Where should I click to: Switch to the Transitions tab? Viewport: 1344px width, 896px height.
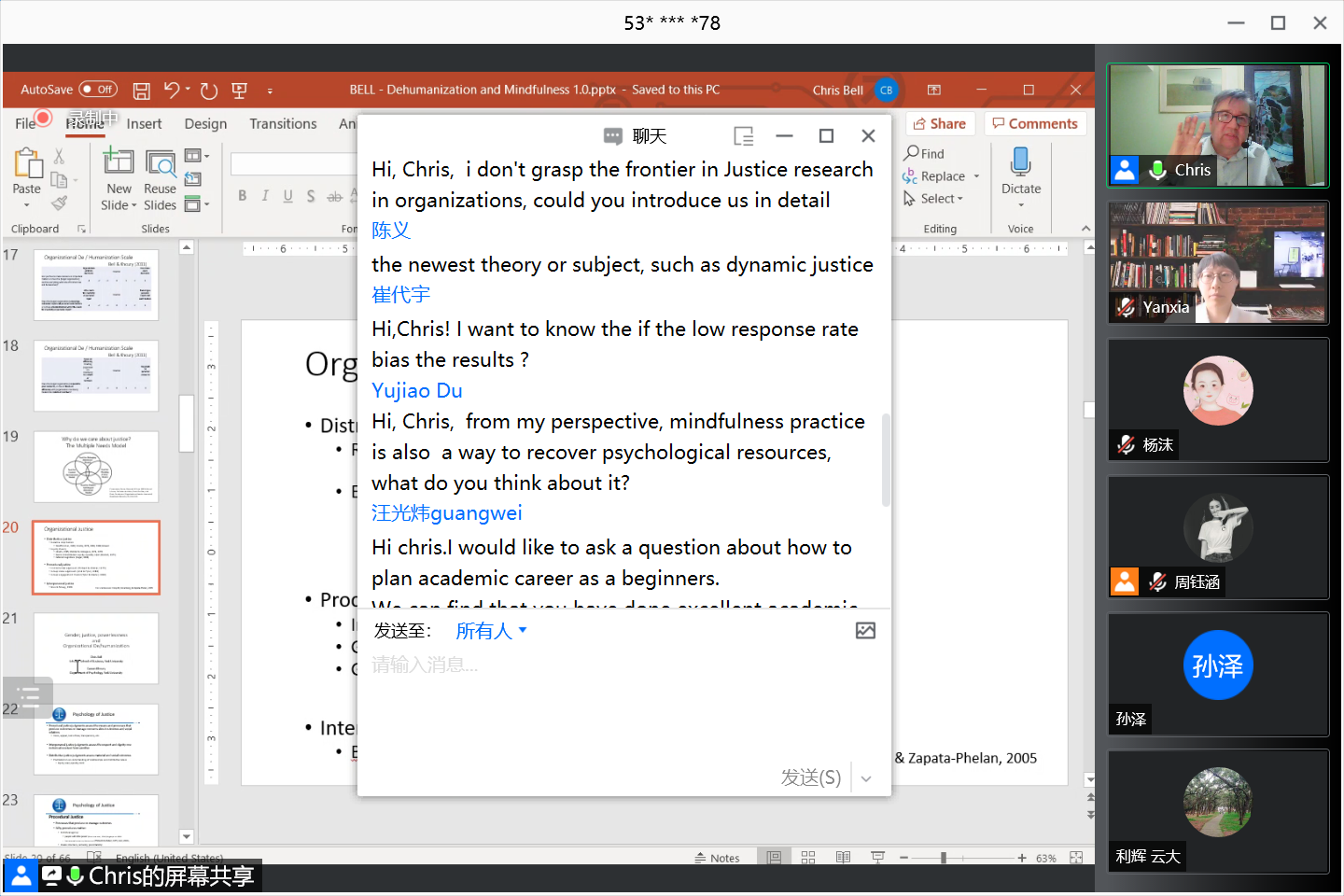tap(283, 124)
